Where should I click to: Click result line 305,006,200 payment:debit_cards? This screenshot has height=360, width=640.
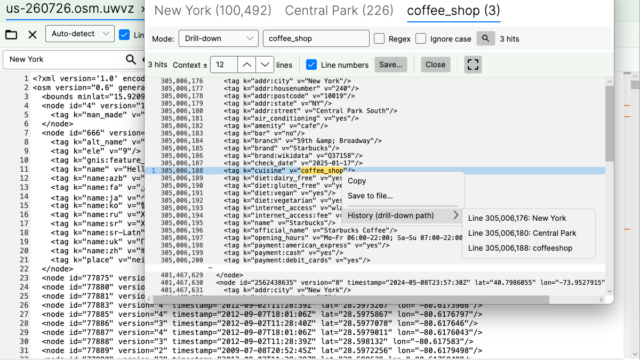tap(297, 260)
